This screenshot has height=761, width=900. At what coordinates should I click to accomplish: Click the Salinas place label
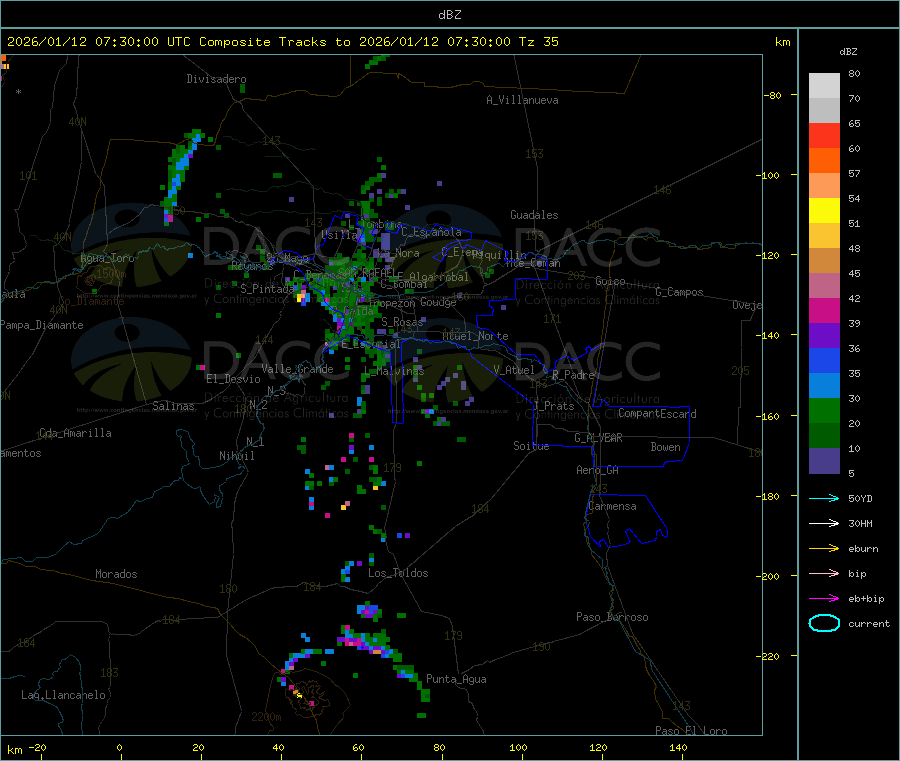pos(173,406)
